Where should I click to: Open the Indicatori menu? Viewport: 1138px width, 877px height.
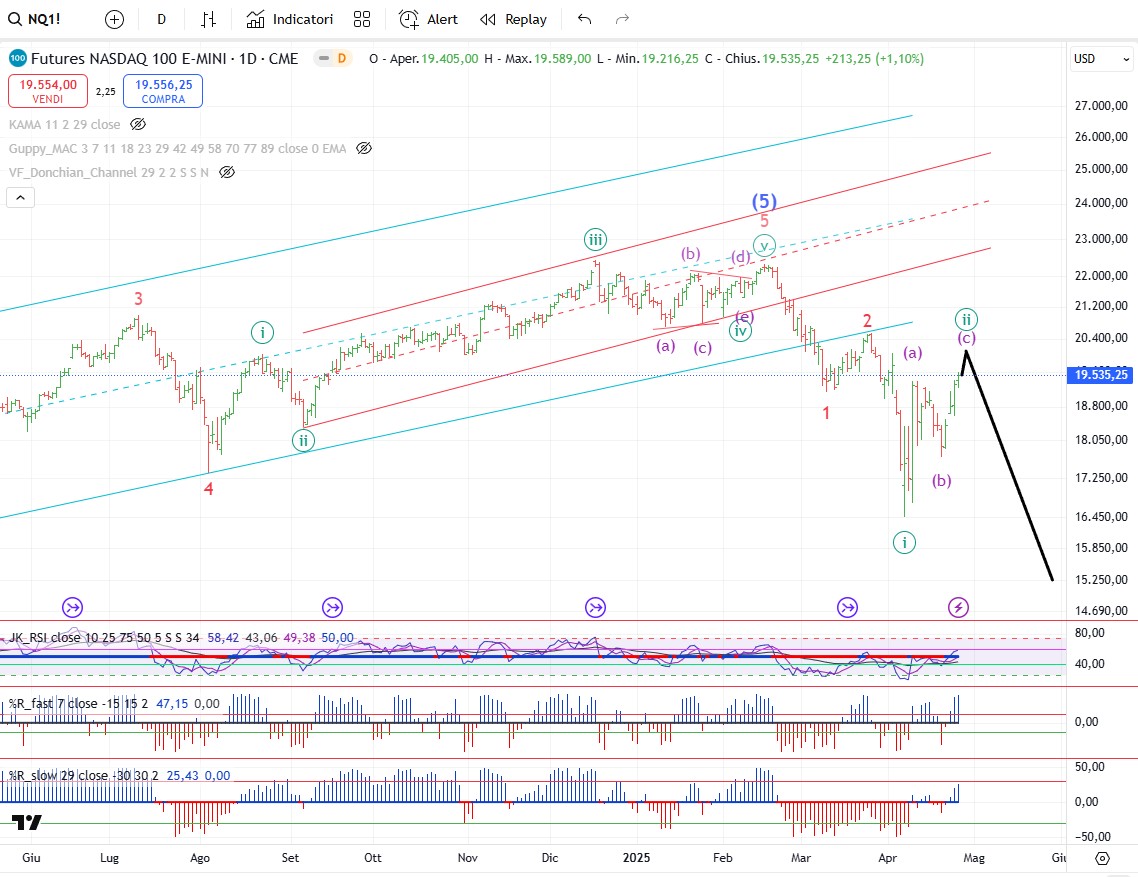click(x=289, y=20)
